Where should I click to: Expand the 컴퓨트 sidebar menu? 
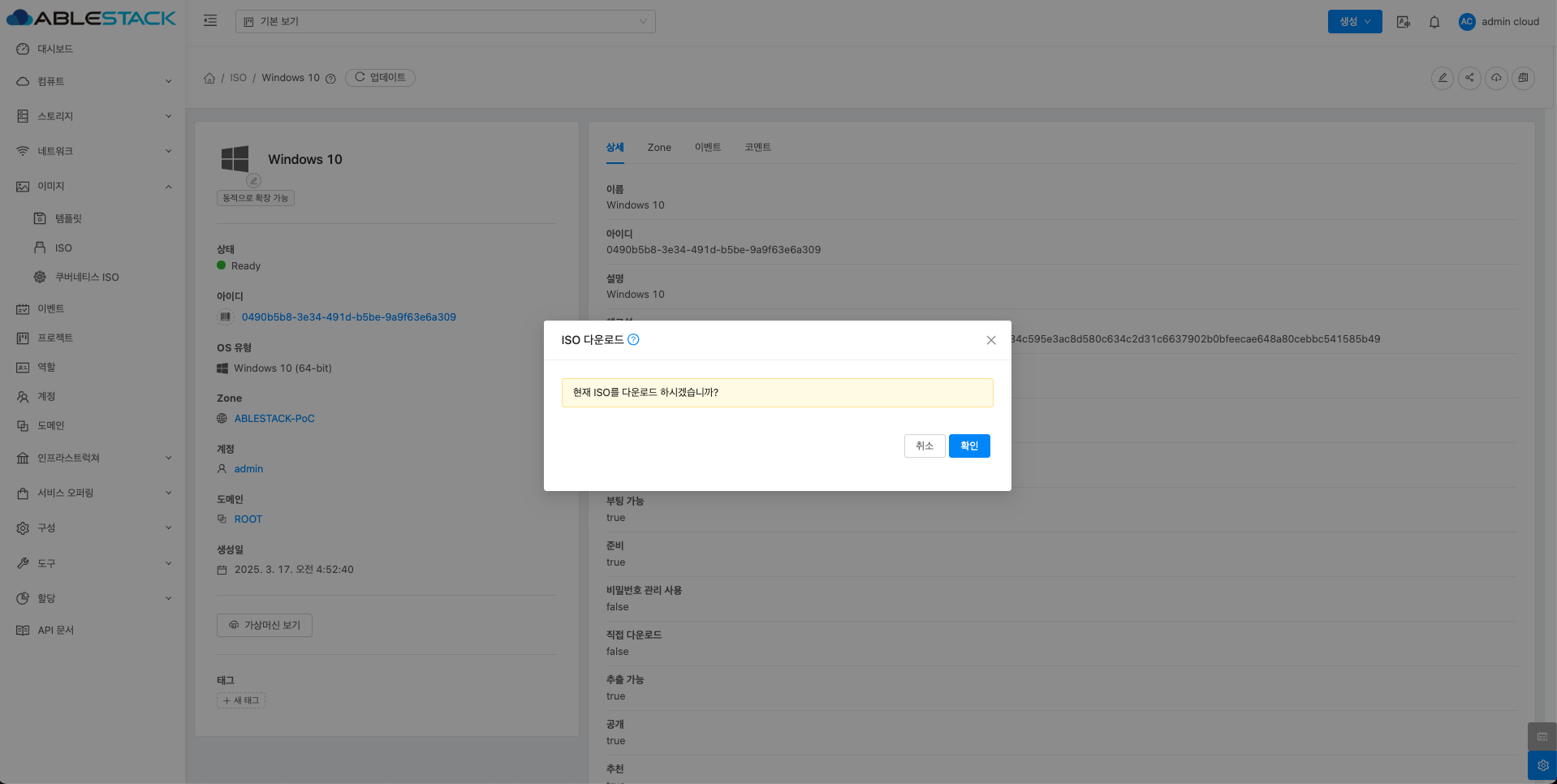(93, 81)
